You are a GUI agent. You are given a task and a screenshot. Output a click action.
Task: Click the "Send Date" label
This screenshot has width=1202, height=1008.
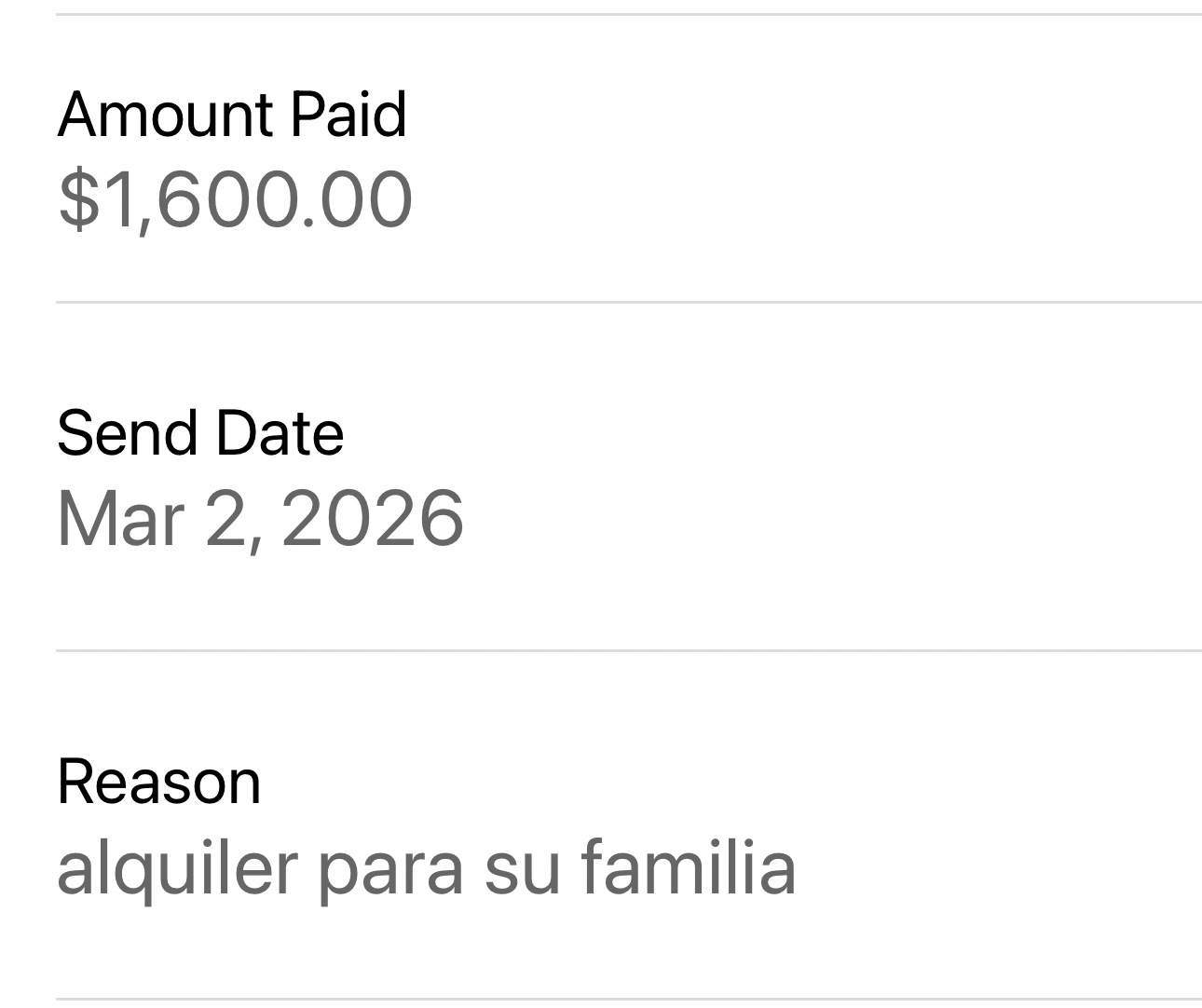pos(200,434)
